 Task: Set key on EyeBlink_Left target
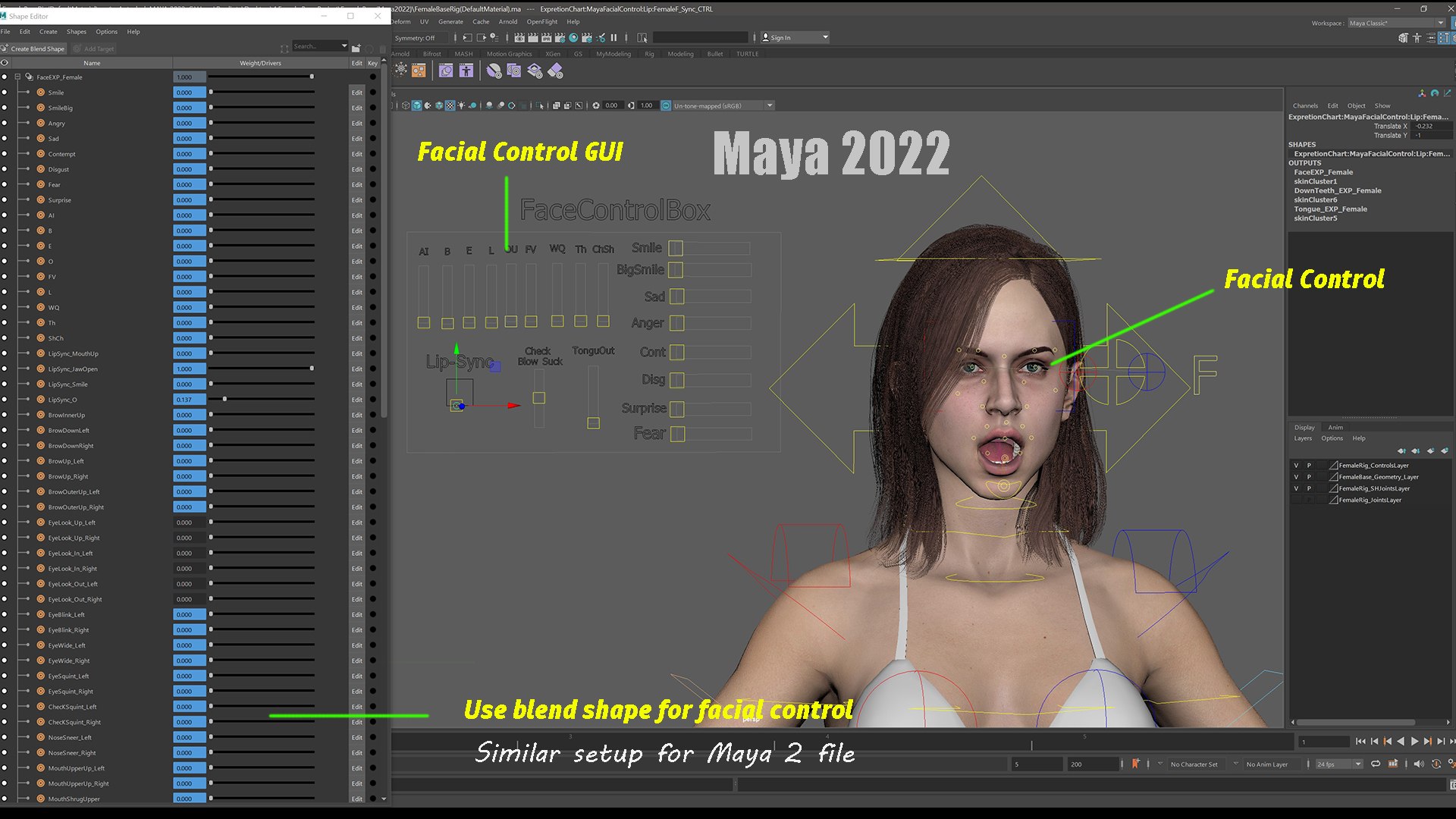point(373,615)
